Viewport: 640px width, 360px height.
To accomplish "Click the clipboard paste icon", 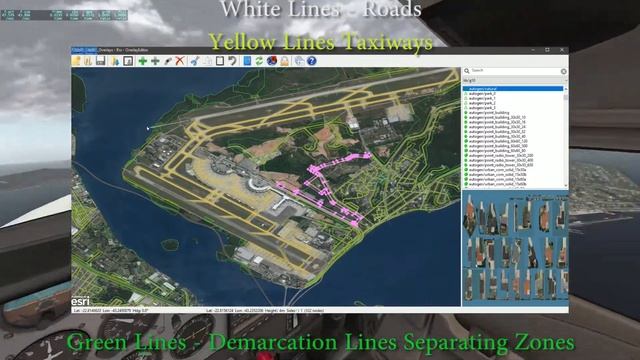I will (220, 61).
